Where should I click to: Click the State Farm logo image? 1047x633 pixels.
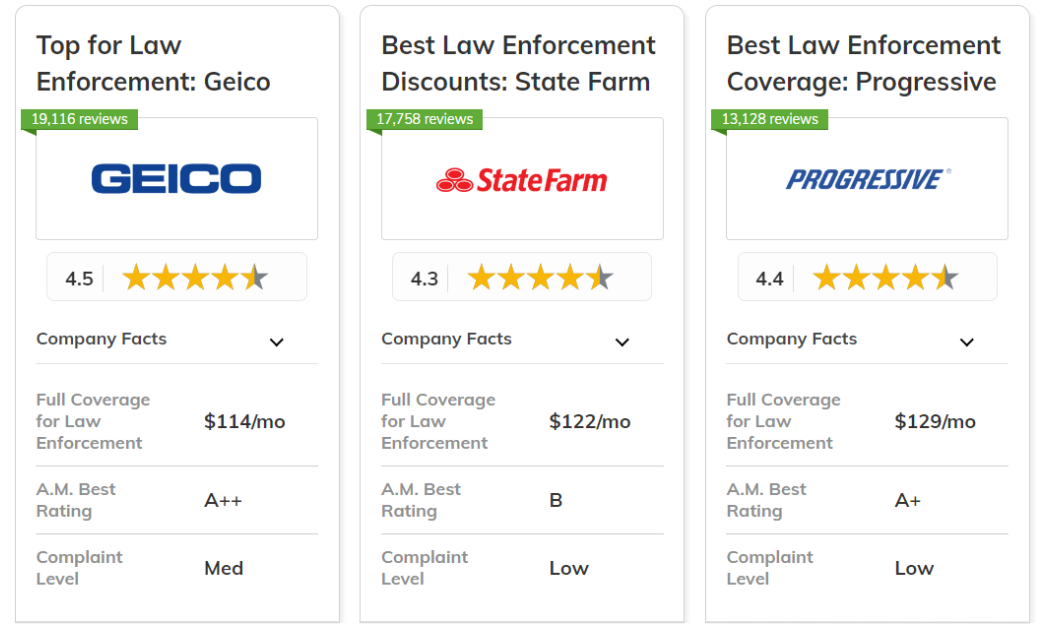click(521, 180)
